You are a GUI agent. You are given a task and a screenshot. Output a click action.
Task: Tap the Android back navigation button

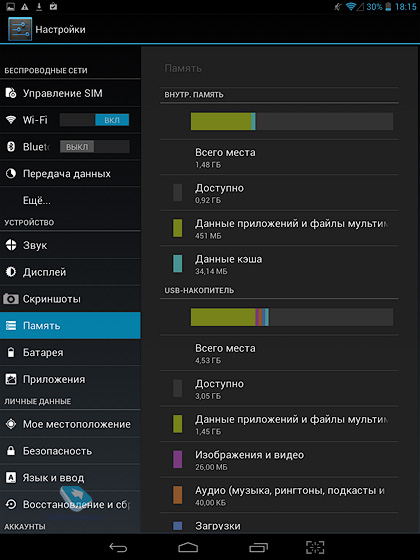click(118, 547)
